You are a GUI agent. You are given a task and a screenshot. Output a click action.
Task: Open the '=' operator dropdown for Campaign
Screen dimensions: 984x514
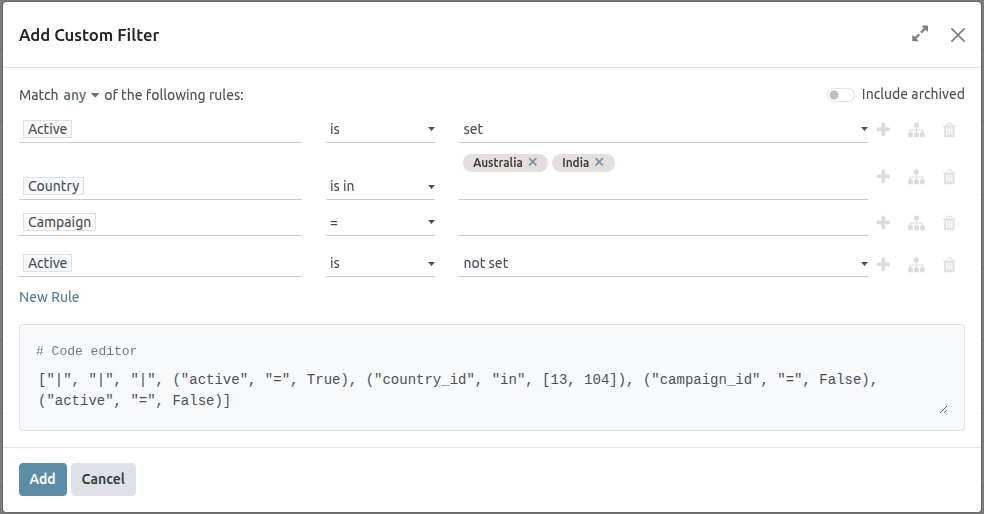tap(380, 223)
